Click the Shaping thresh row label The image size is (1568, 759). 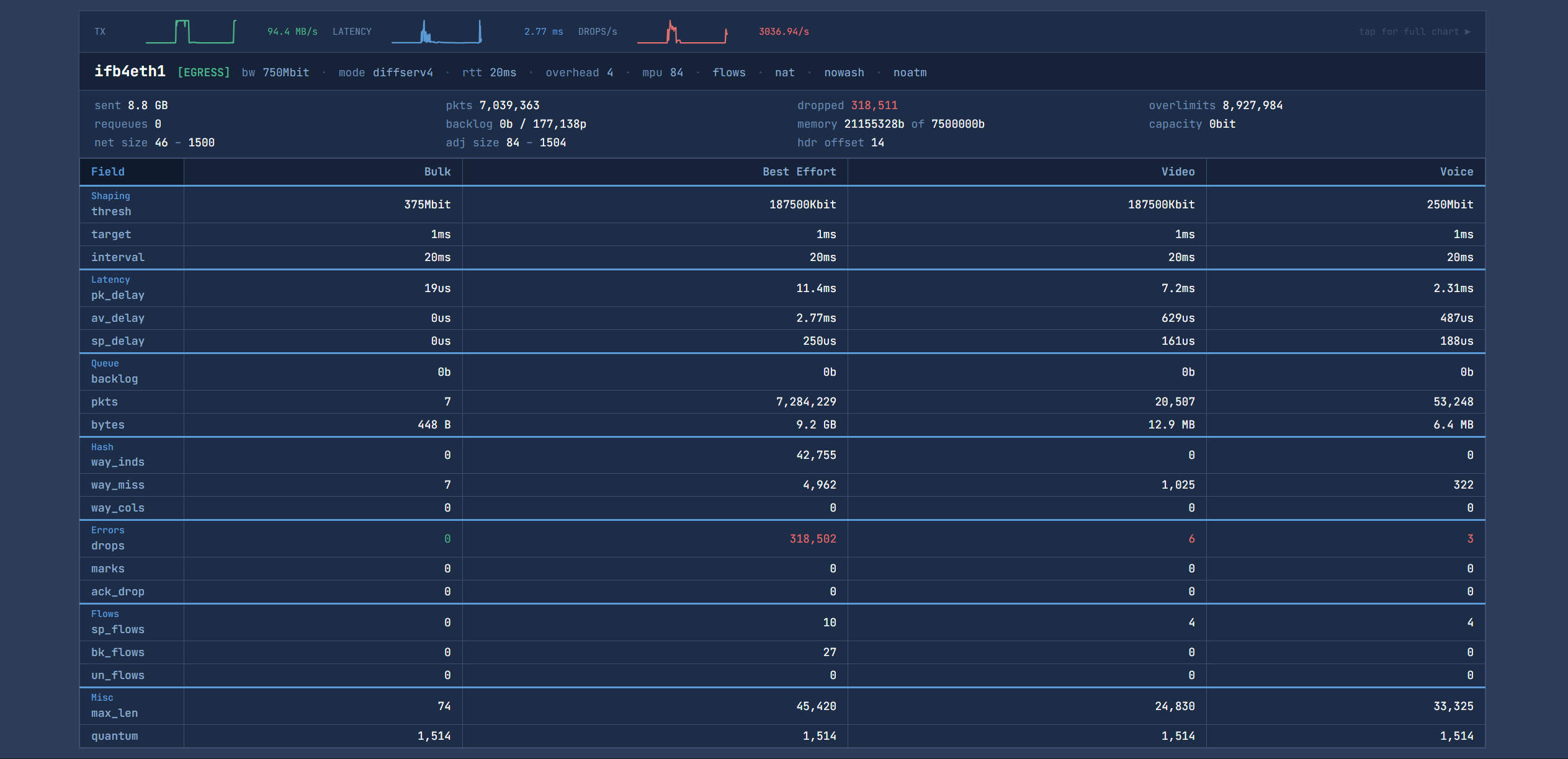click(x=111, y=211)
